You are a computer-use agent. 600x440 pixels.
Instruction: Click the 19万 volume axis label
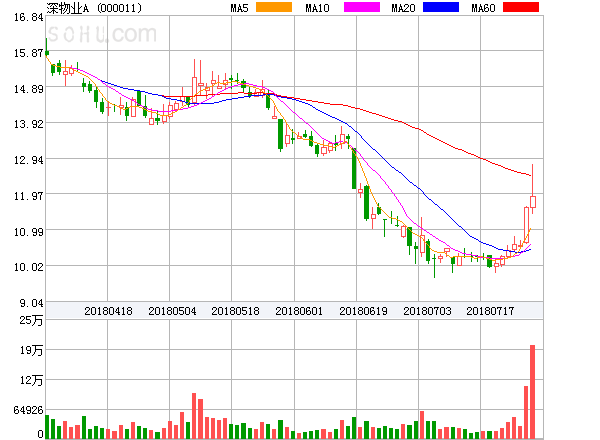pos(31,350)
